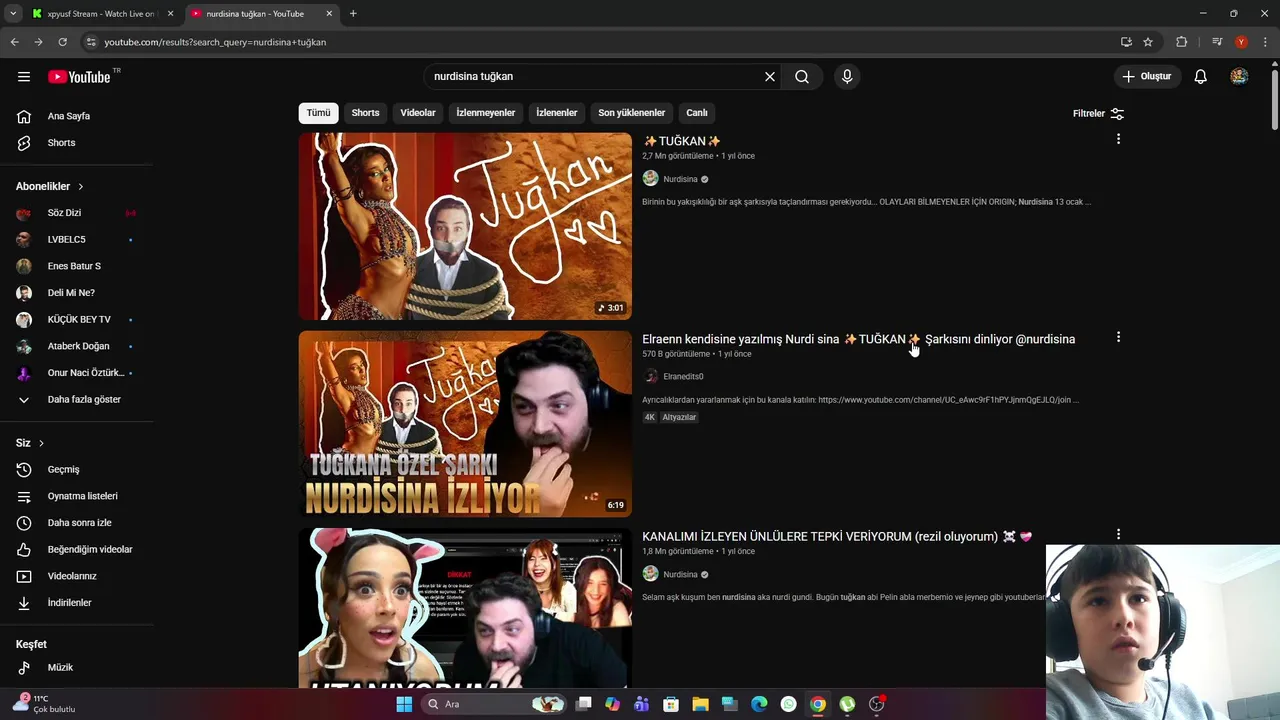Start voice search with microphone icon
Screen dimensions: 1280x720
[x=847, y=77]
